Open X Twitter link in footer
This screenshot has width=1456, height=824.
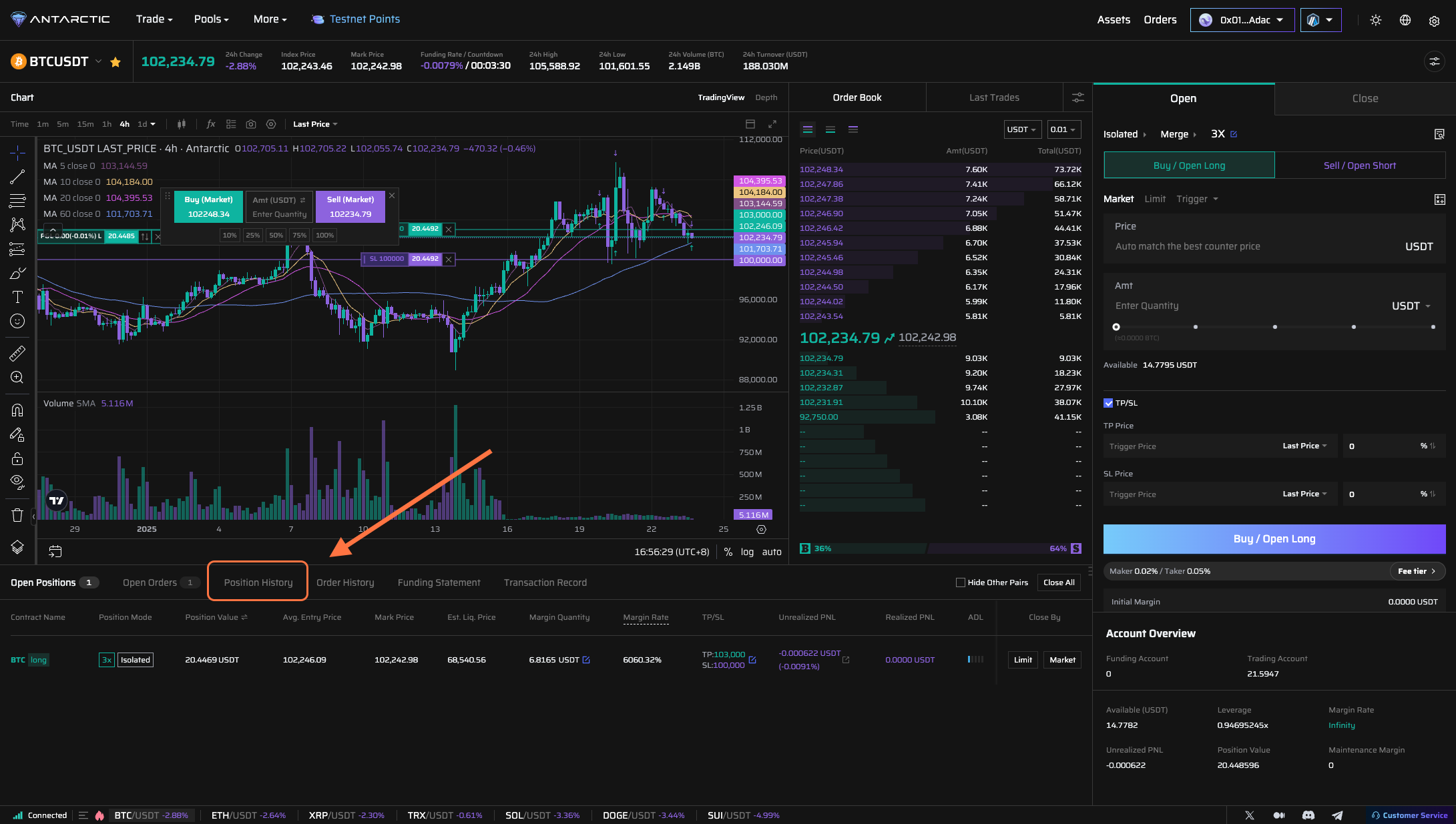[x=1250, y=815]
